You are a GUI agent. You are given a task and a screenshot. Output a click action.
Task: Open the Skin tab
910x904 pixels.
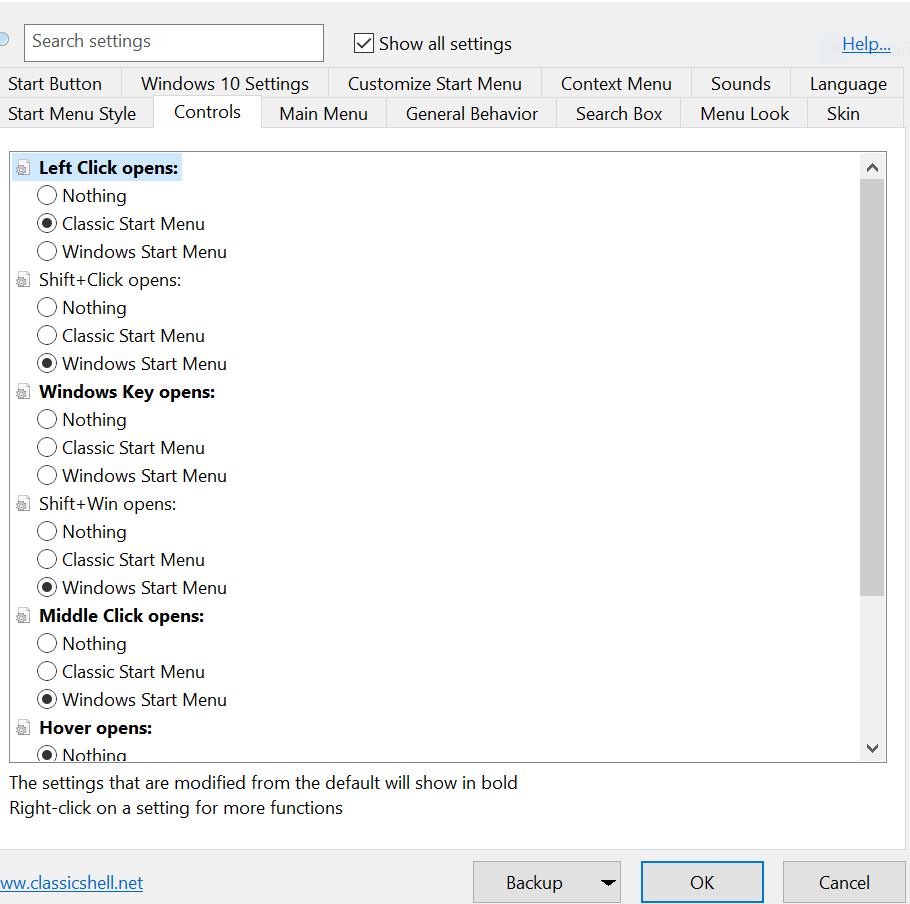click(842, 114)
